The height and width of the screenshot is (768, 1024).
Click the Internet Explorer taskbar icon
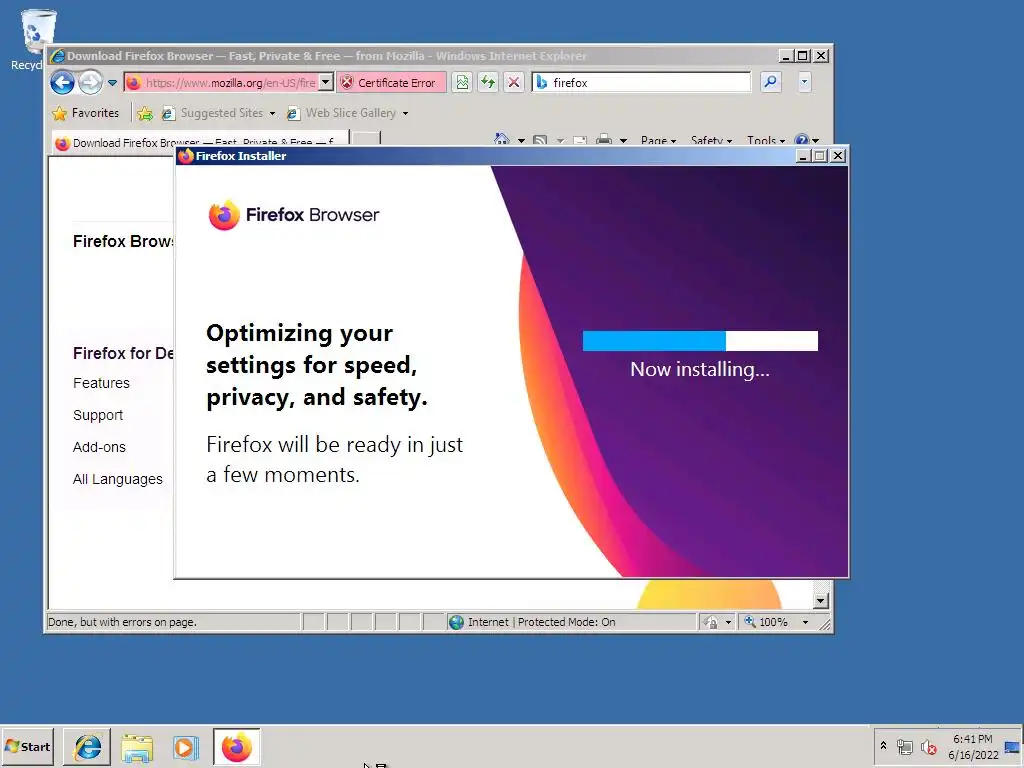[88, 747]
